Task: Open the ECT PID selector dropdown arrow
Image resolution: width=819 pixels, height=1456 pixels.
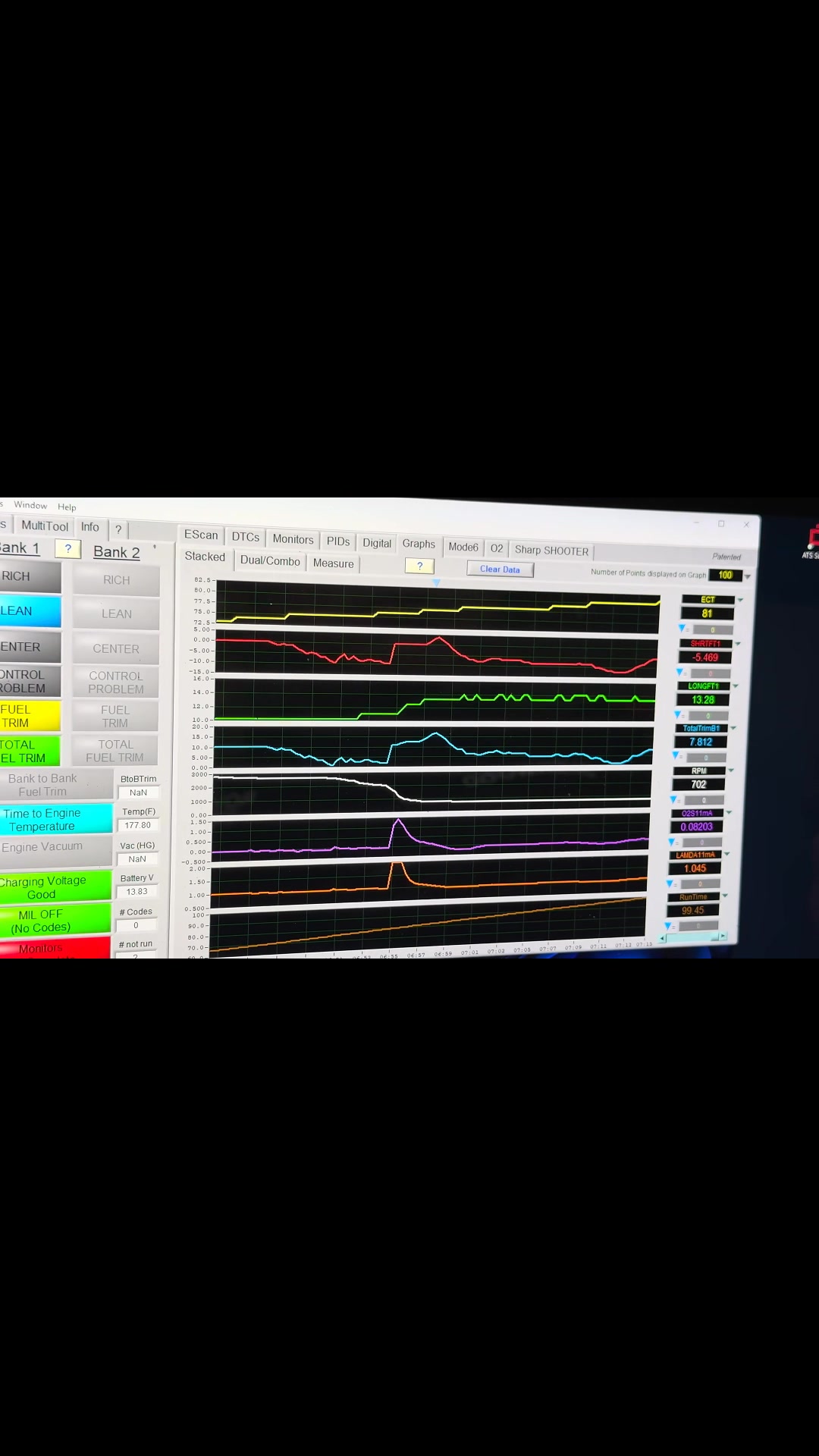Action: [741, 600]
